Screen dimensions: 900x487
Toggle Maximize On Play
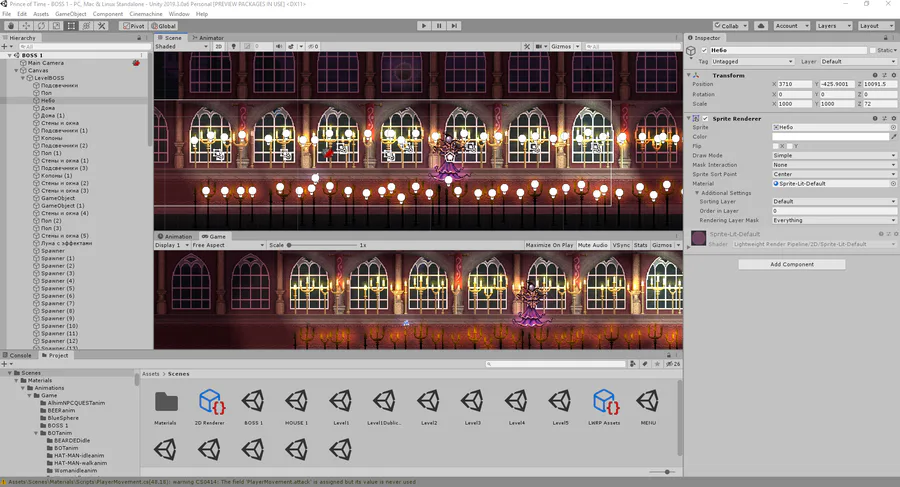click(x=549, y=245)
